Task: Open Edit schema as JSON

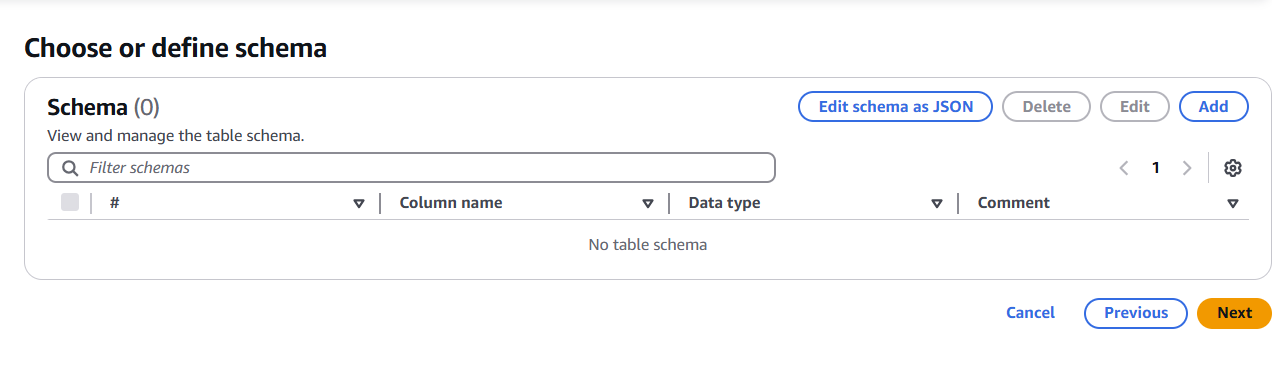Action: point(895,106)
